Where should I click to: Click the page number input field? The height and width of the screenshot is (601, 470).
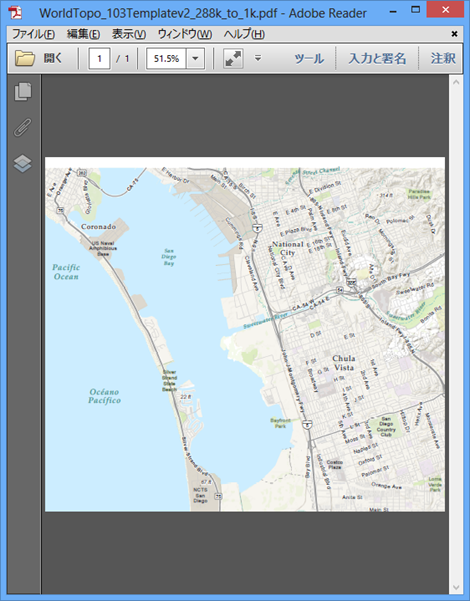99,59
